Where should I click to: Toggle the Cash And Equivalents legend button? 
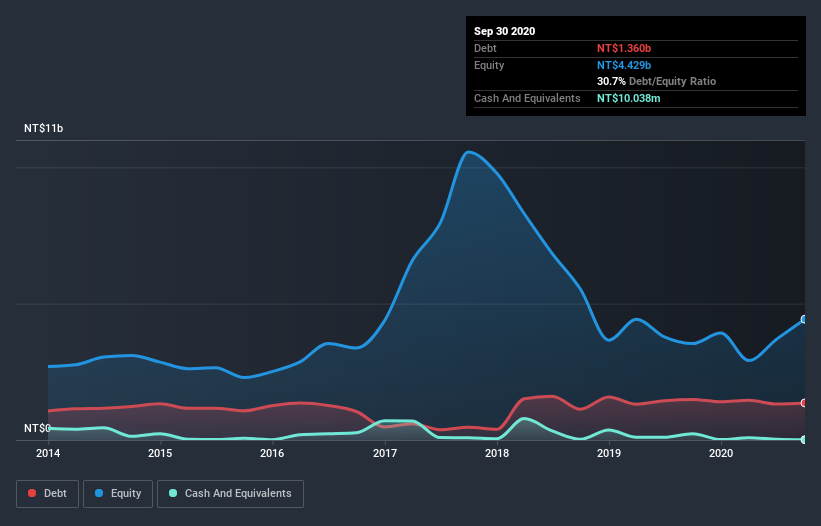(230, 494)
